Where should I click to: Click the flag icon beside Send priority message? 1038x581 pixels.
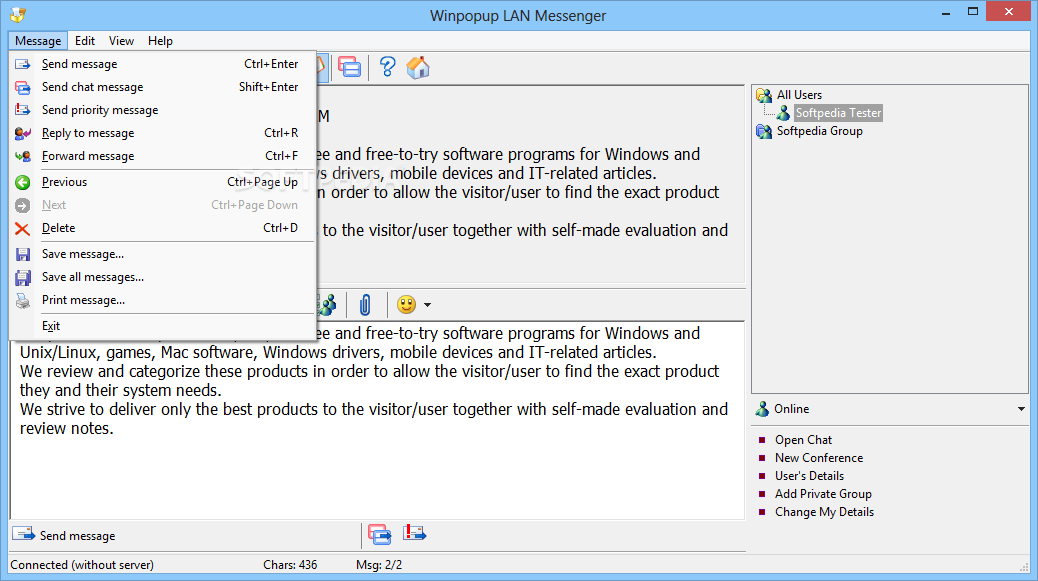(23, 110)
